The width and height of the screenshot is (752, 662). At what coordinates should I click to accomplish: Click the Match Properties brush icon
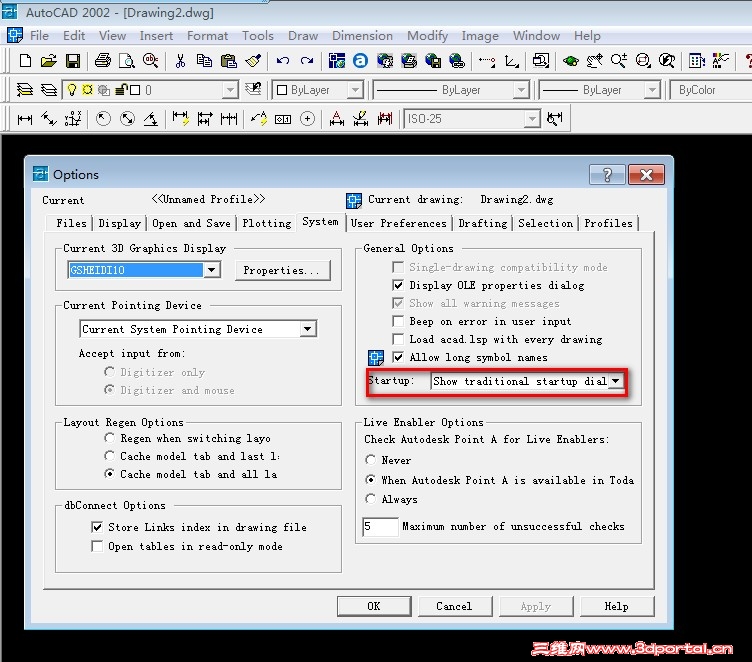253,61
